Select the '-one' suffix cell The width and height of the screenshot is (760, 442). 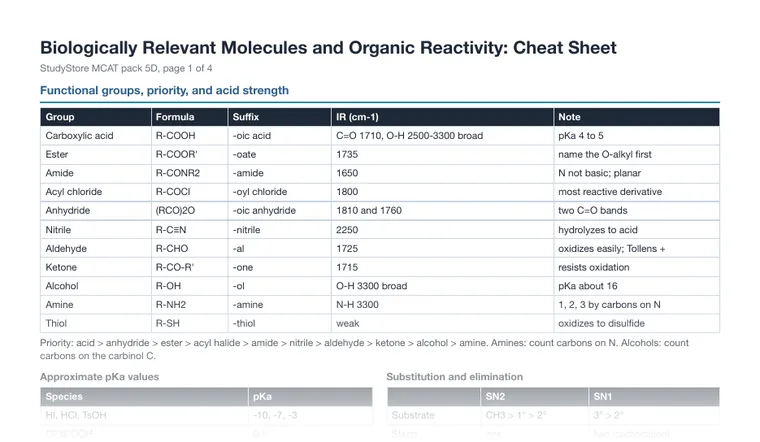(280, 267)
